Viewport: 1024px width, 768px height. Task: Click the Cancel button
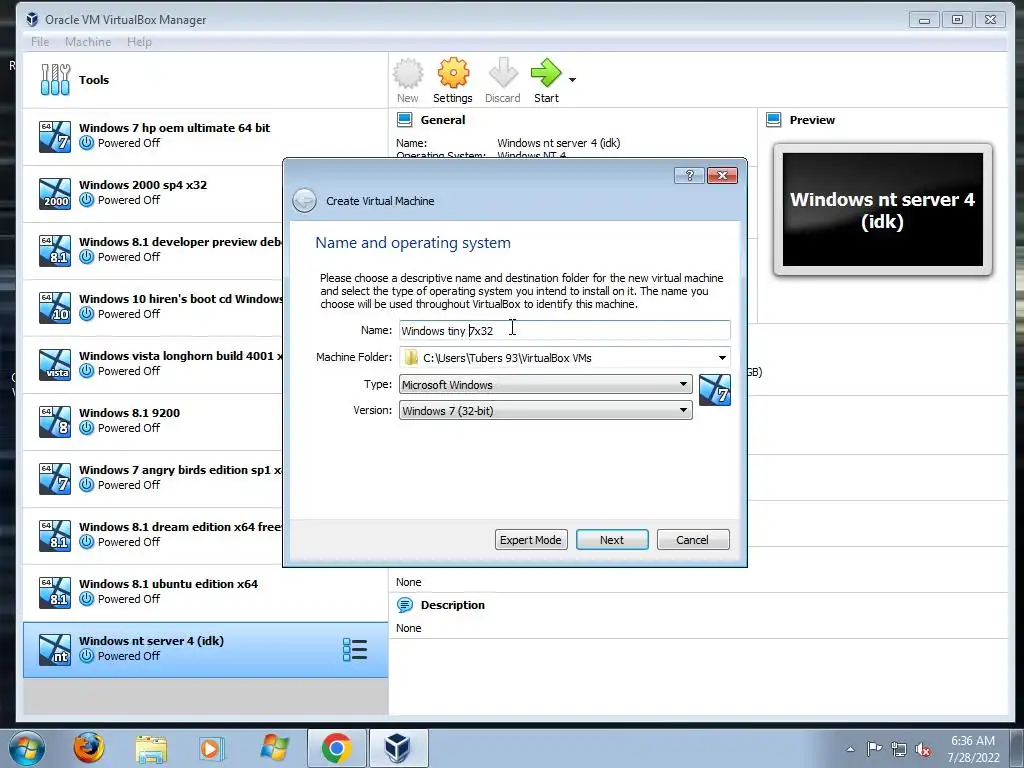[692, 540]
